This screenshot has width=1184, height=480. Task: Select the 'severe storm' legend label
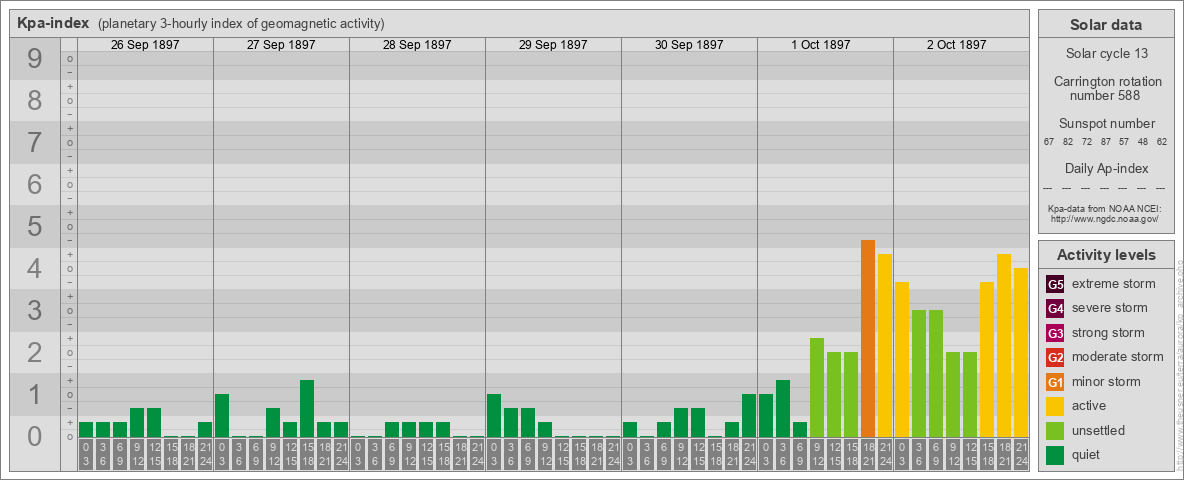pyautogui.click(x=1109, y=308)
